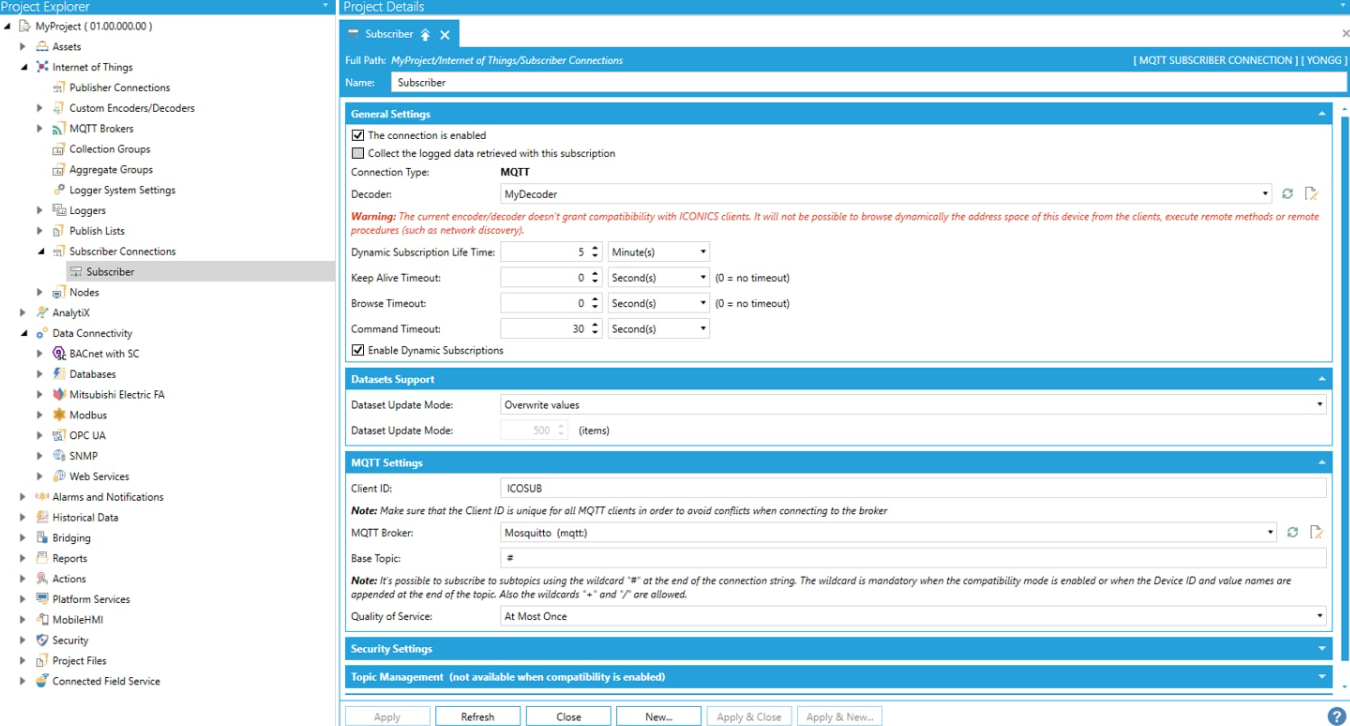The height and width of the screenshot is (726, 1350).
Task: Click the New... button
Action: coord(659,716)
